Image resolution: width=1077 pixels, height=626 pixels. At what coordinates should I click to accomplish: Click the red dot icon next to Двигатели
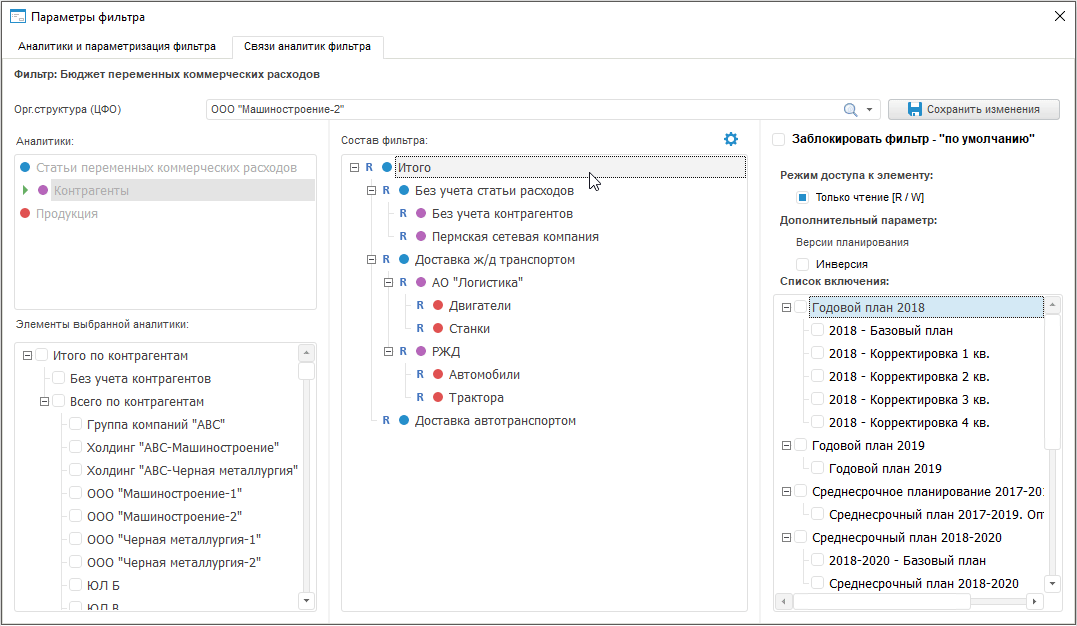point(438,306)
